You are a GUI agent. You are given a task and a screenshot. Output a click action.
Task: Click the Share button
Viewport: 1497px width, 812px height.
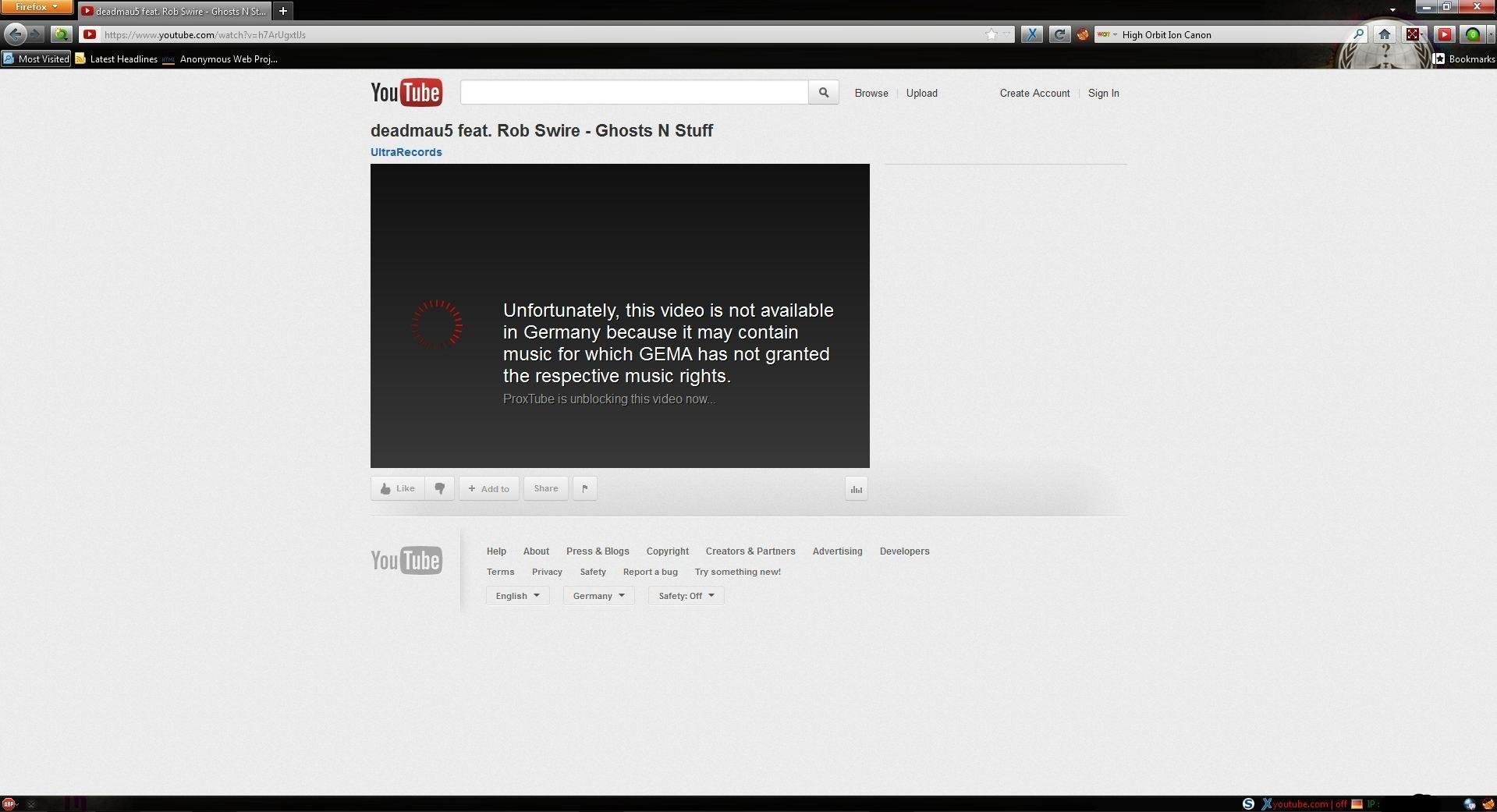pyautogui.click(x=546, y=488)
